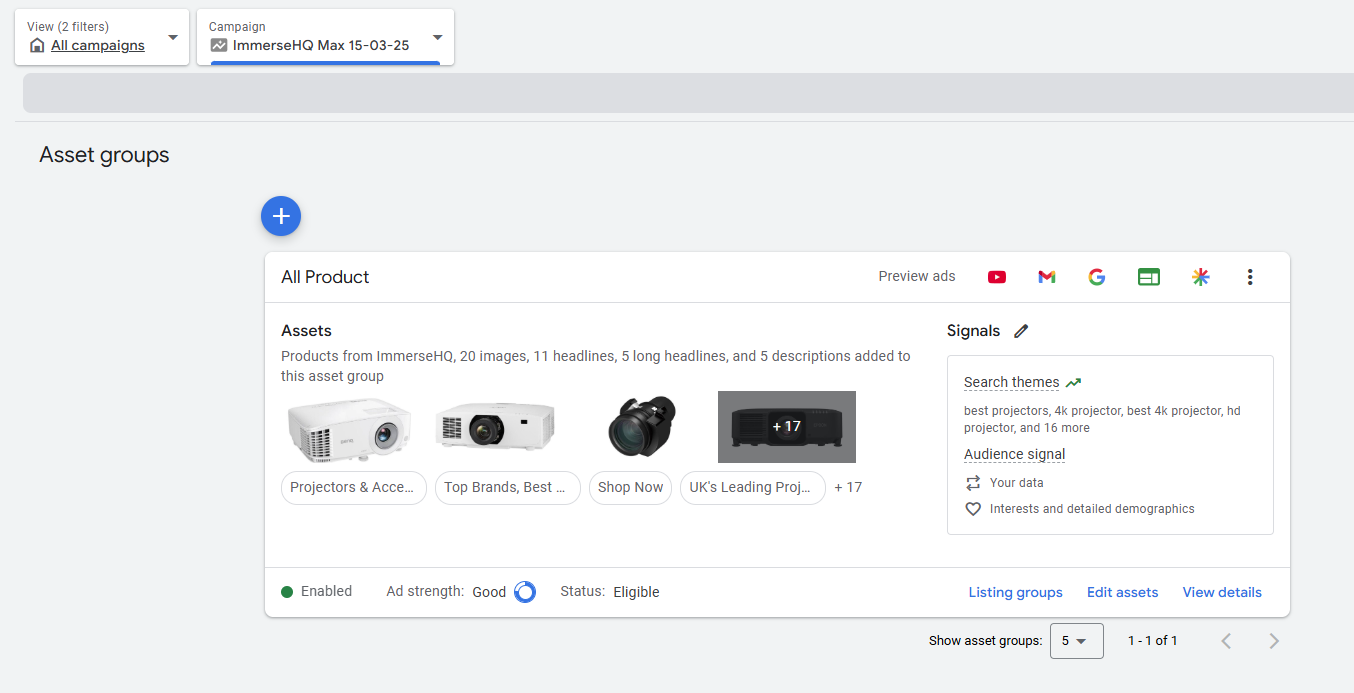Click the Search themes heading
Screen dimensions: 1354x693
(x=1011, y=382)
